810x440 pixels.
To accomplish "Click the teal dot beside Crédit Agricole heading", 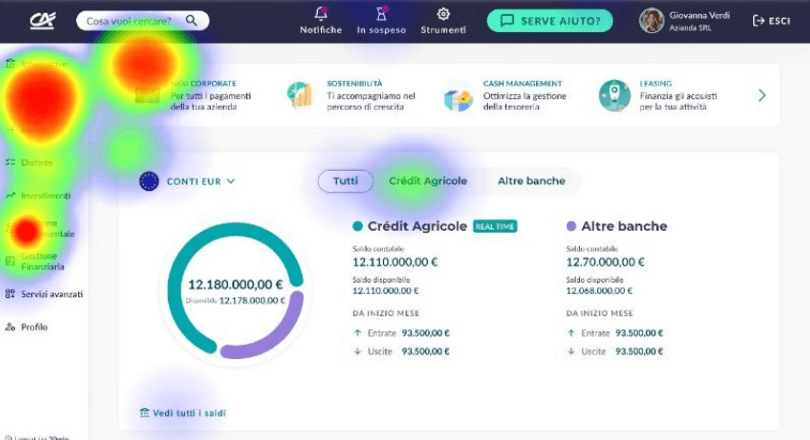I will 357,226.
